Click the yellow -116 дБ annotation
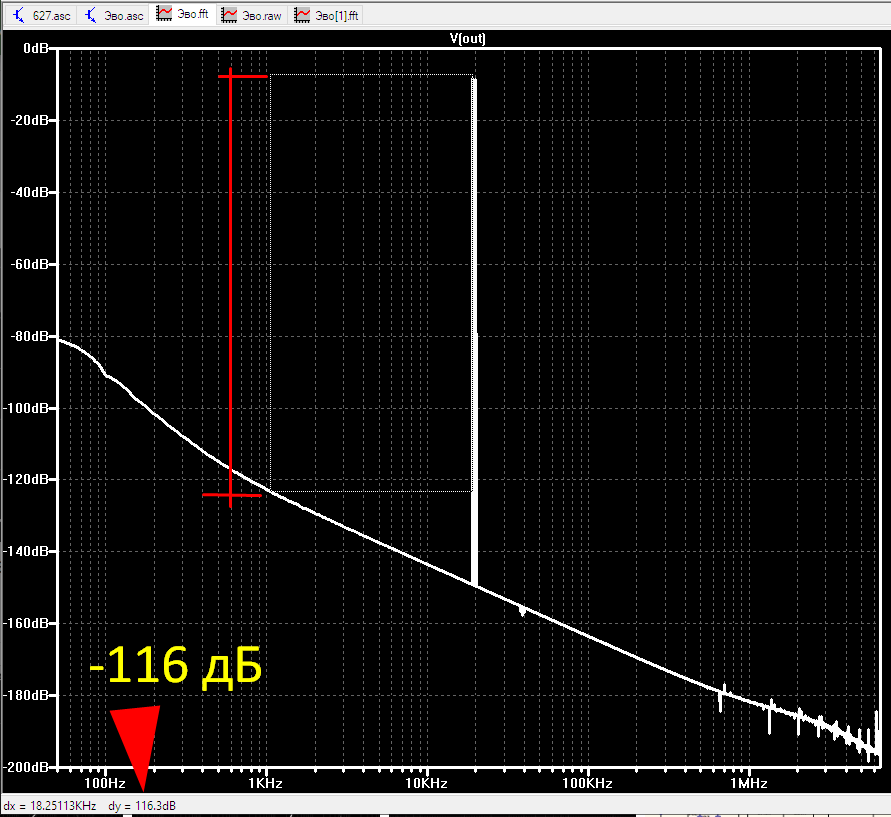891x817 pixels. click(x=176, y=665)
